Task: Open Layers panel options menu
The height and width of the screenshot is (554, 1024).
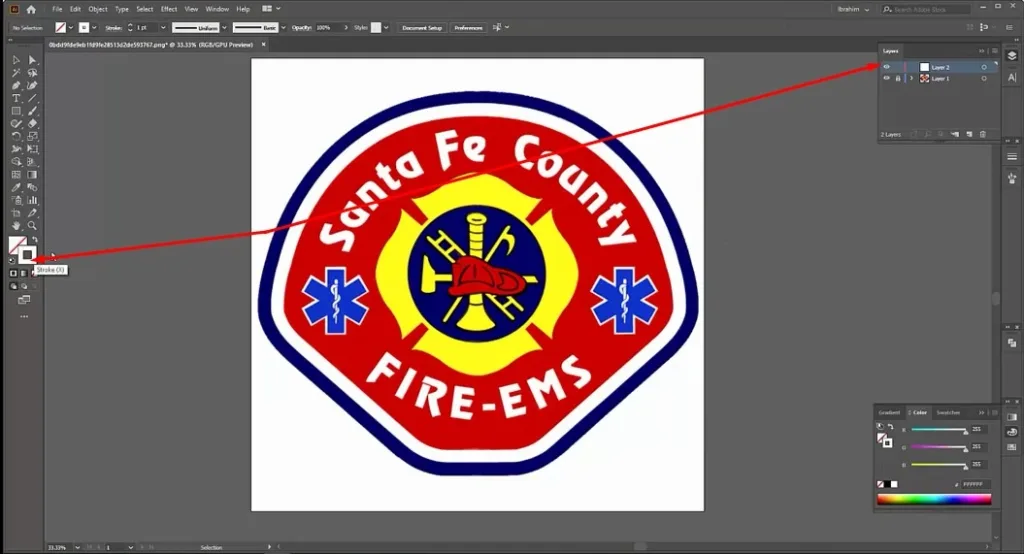Action: [x=995, y=51]
